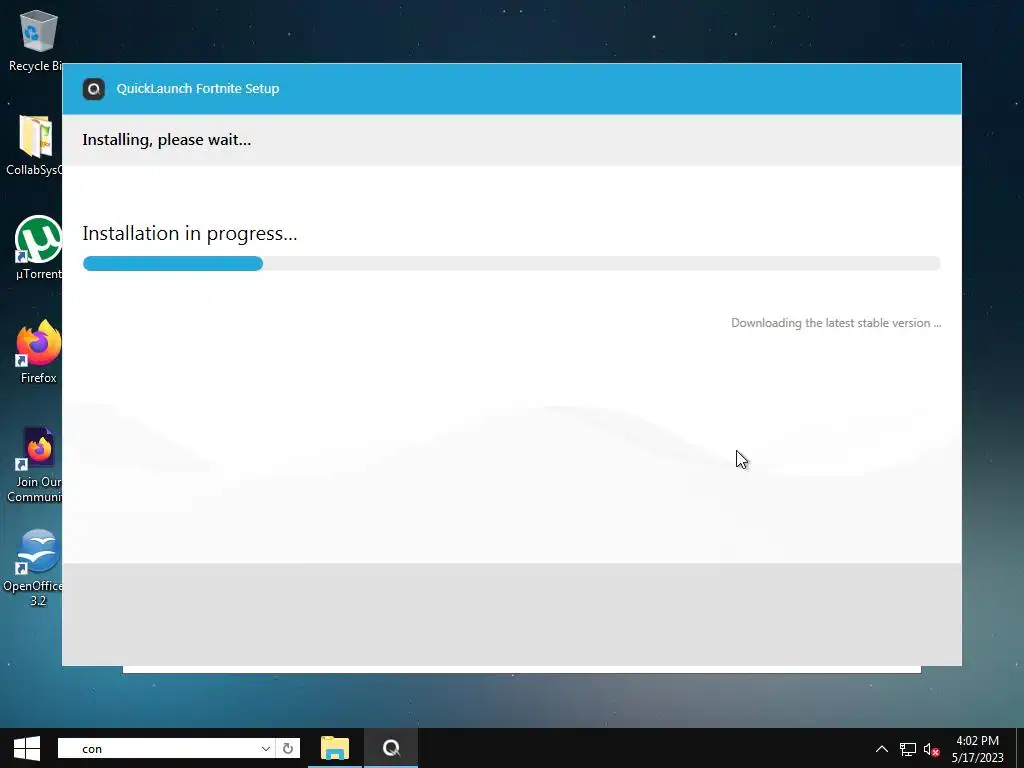Click "Downloading the latest stable version ..." status text
The height and width of the screenshot is (768, 1024).
pos(836,323)
